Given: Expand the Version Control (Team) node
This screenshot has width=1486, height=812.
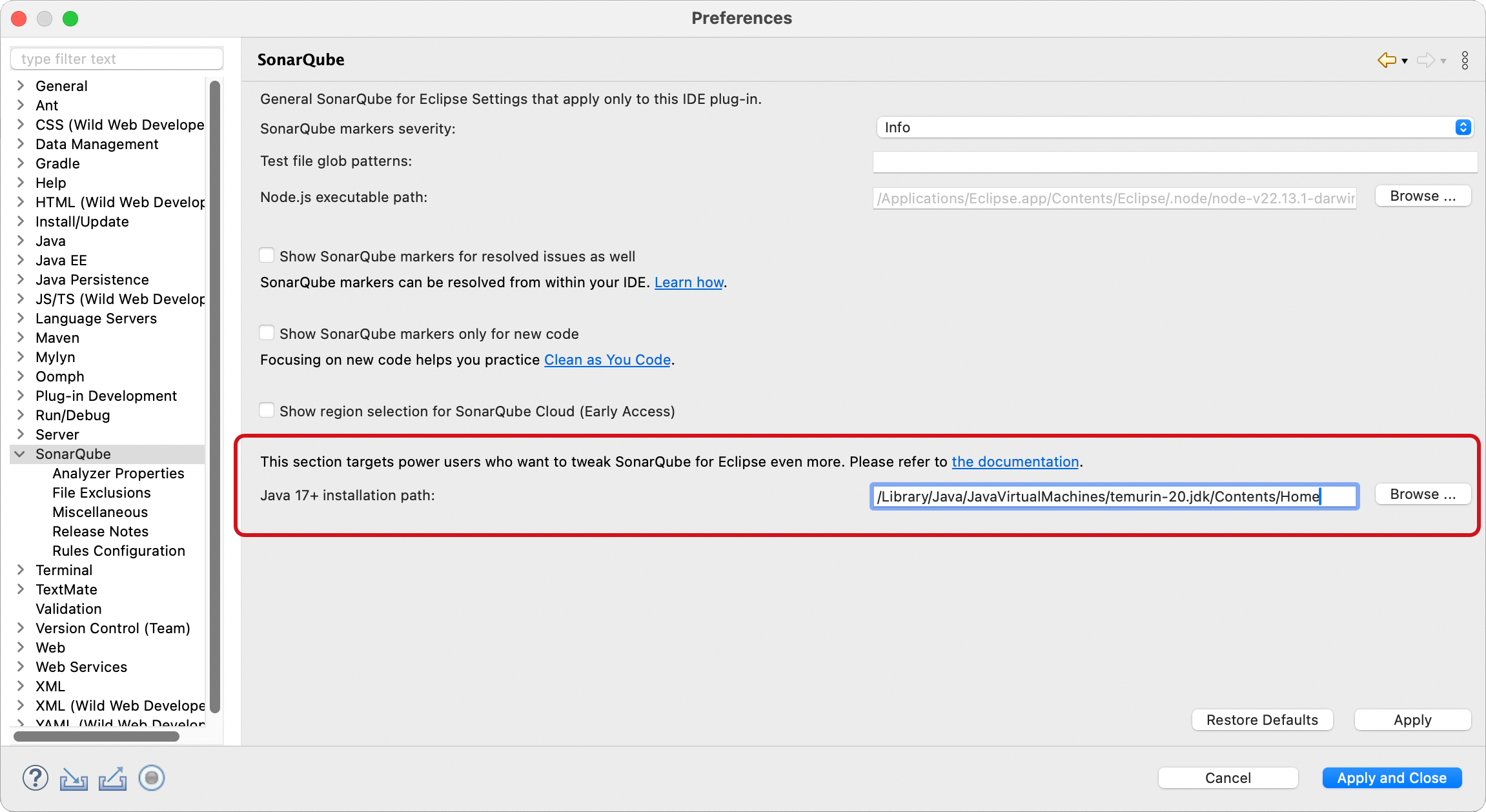Looking at the screenshot, I should tap(21, 627).
